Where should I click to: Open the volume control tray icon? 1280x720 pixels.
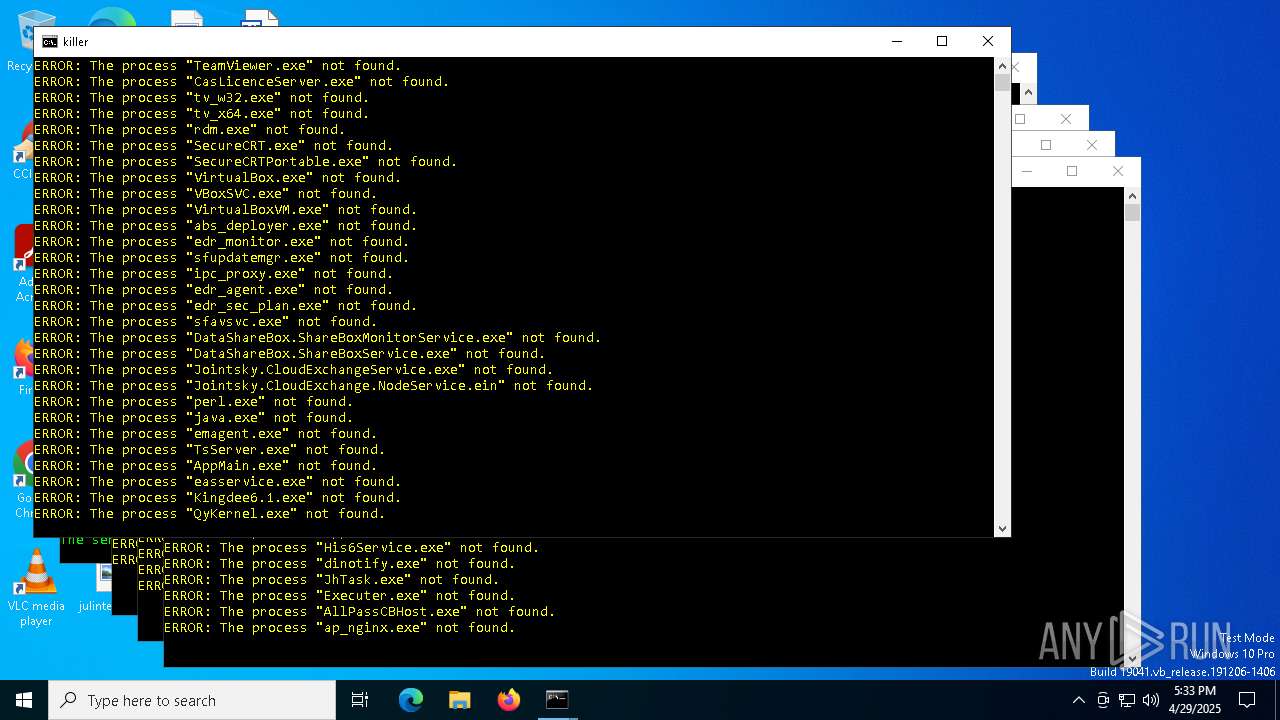pyautogui.click(x=1151, y=700)
